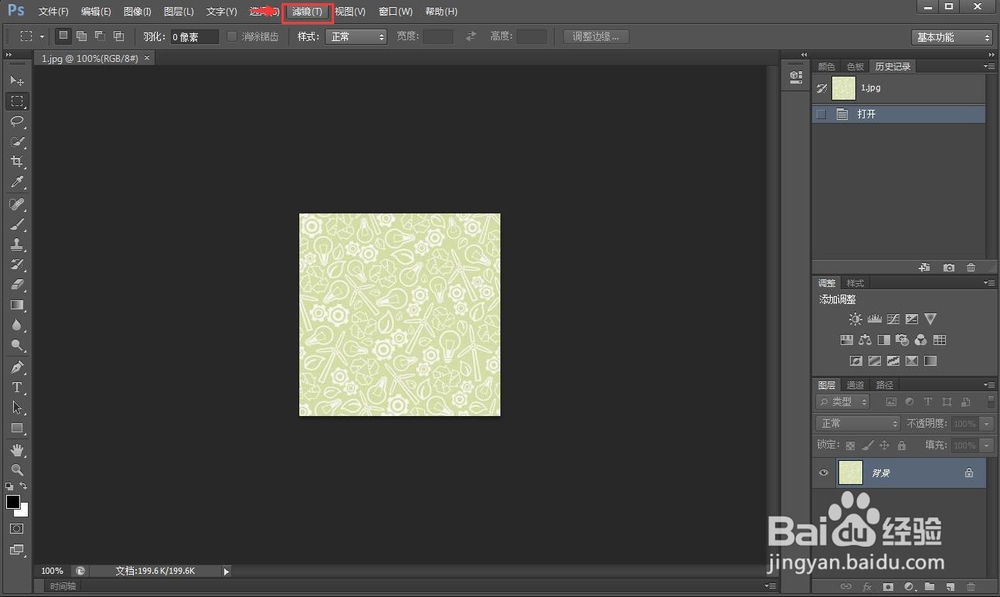Click the 羽化 feather input field
The height and width of the screenshot is (597, 1000).
coord(195,37)
